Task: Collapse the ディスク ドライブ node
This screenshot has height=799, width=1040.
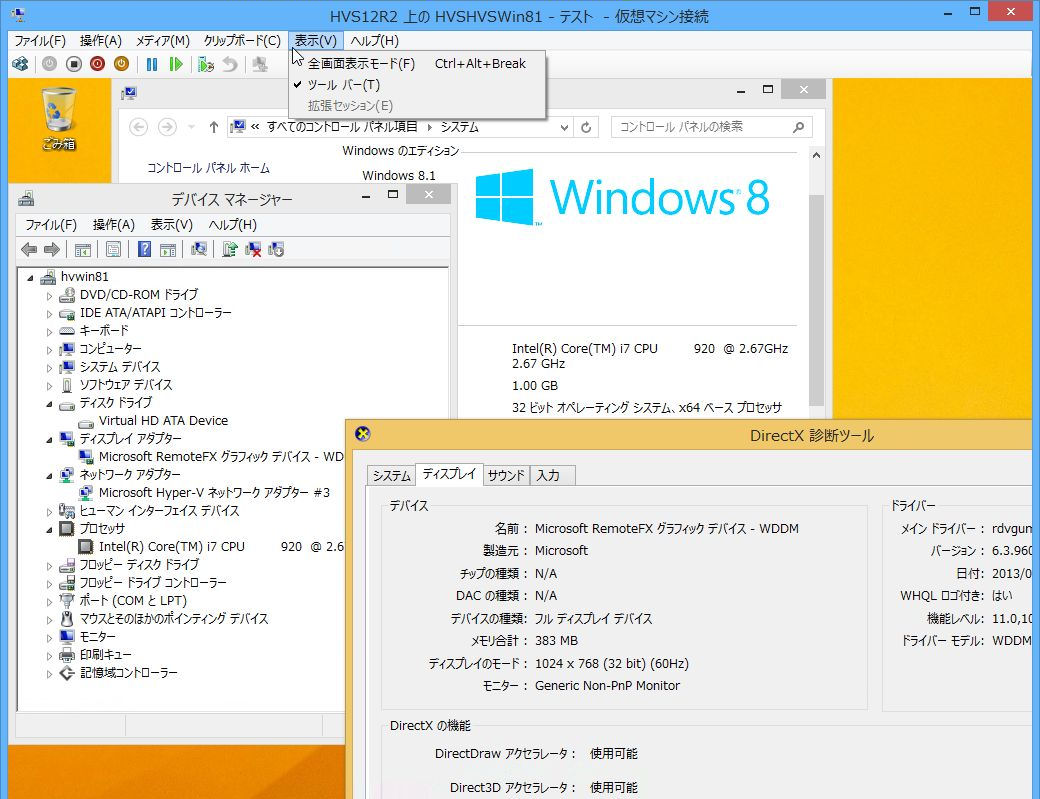Action: tap(49, 404)
